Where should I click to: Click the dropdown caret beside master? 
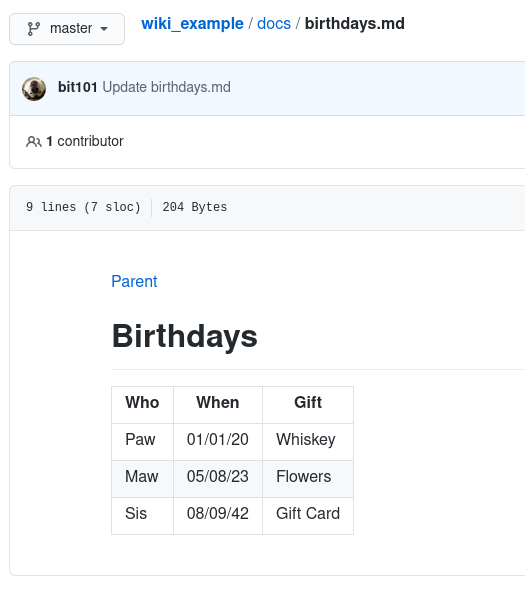(104, 29)
